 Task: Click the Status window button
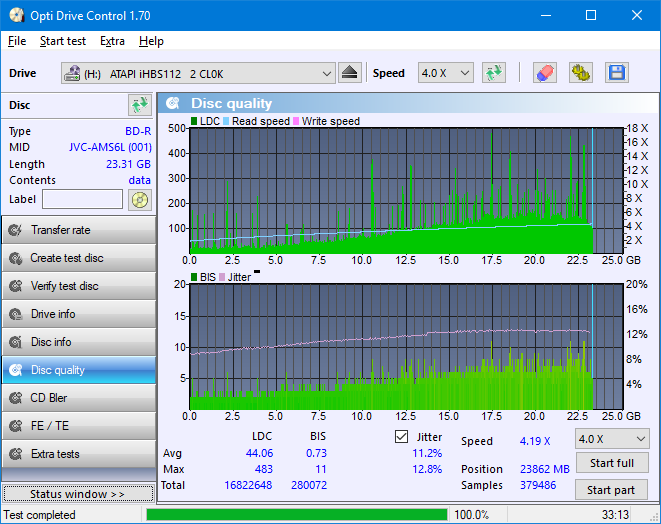pyautogui.click(x=78, y=494)
